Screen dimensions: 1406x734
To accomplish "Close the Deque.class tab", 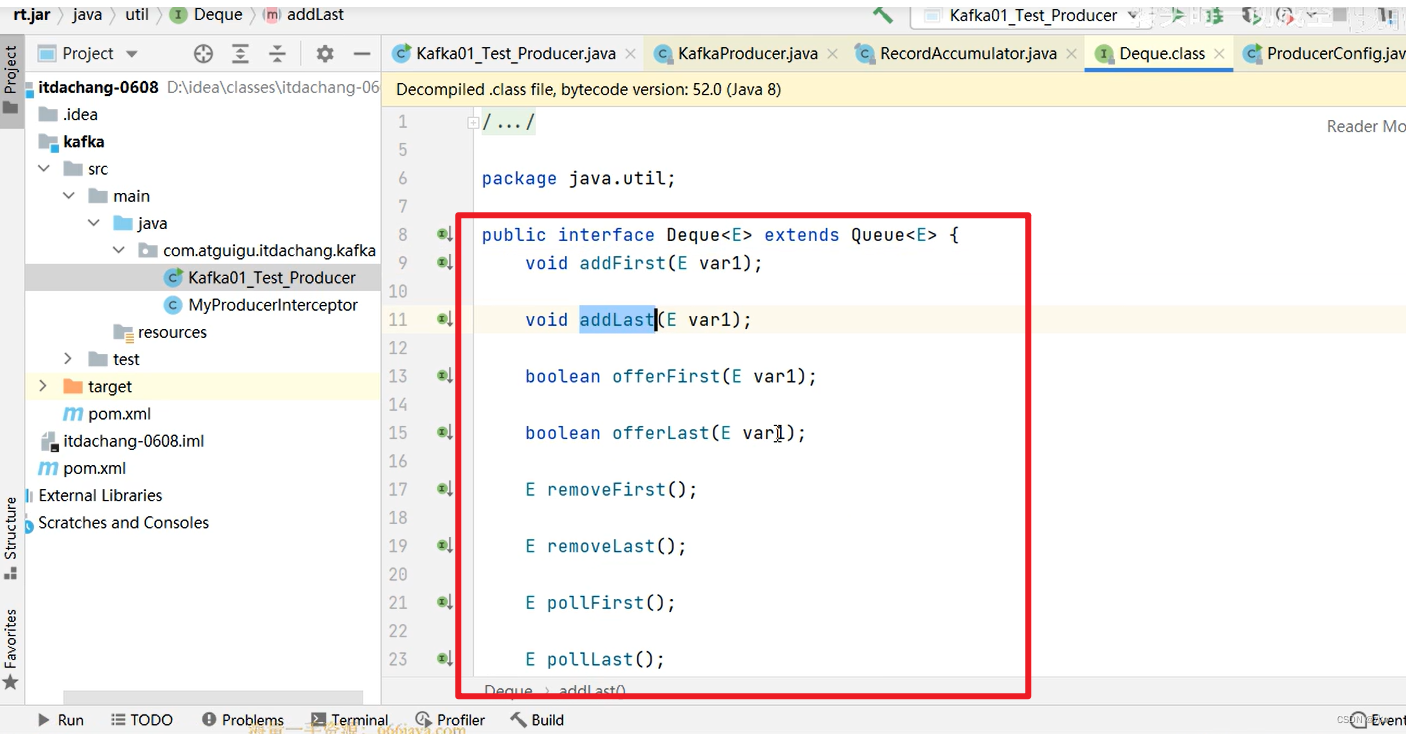I will coord(1219,54).
